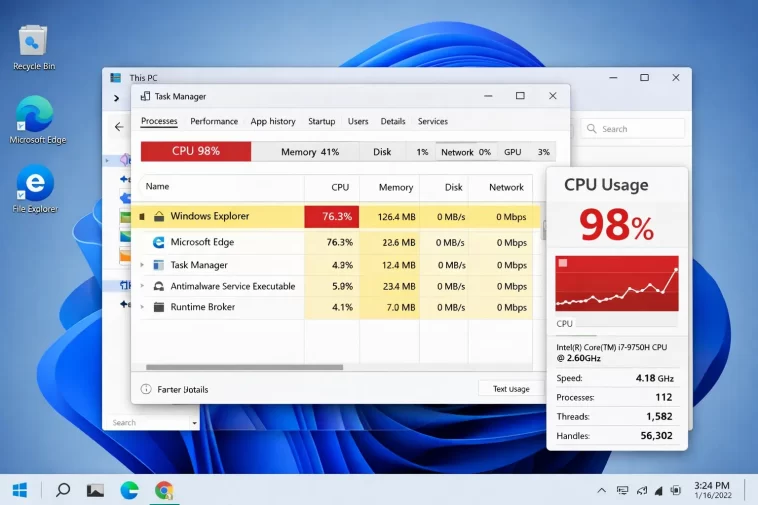This screenshot has width=758, height=505.
Task: Click the Antimalware Service Executable icon
Action: [158, 286]
